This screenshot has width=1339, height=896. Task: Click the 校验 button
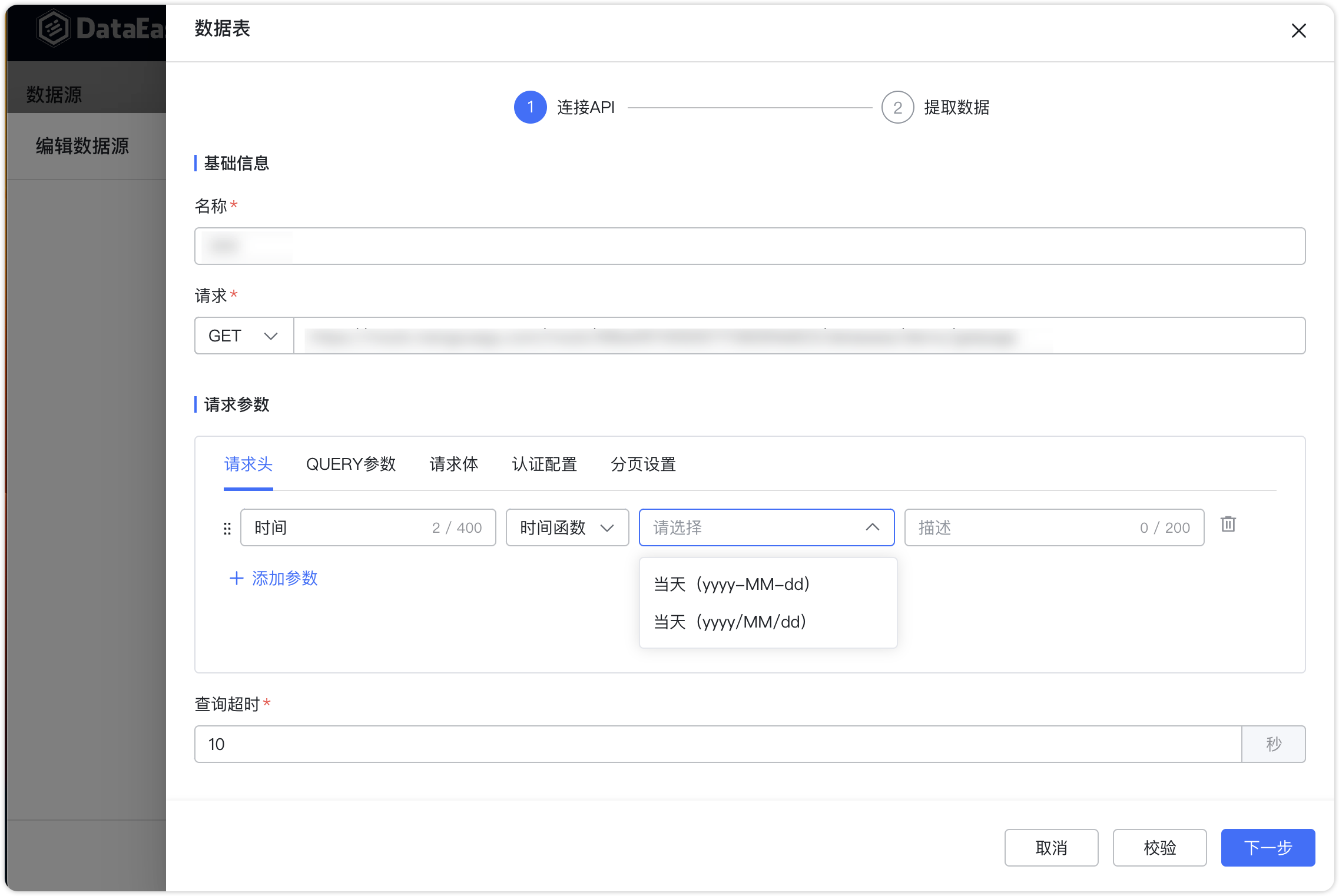(1159, 848)
